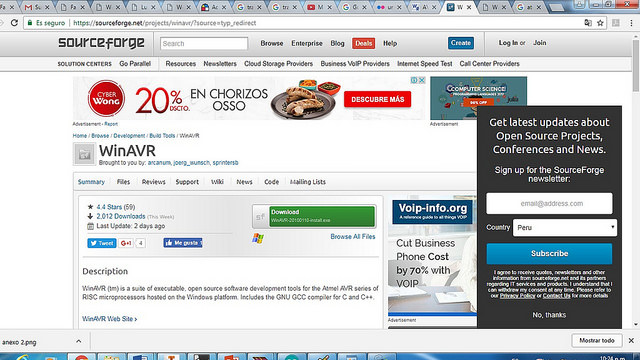The height and width of the screenshot is (360, 640).
Task: Go to Home breadcrumb
Action: click(80, 136)
